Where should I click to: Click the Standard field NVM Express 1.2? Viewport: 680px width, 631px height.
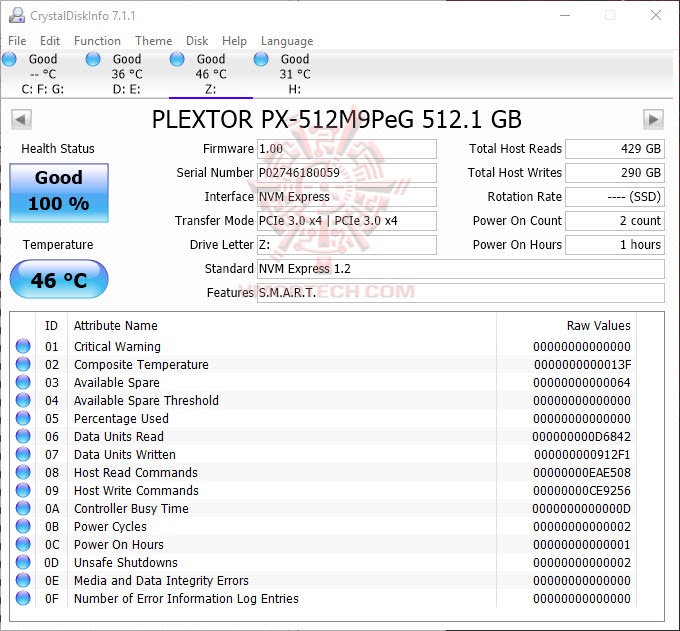click(x=461, y=269)
